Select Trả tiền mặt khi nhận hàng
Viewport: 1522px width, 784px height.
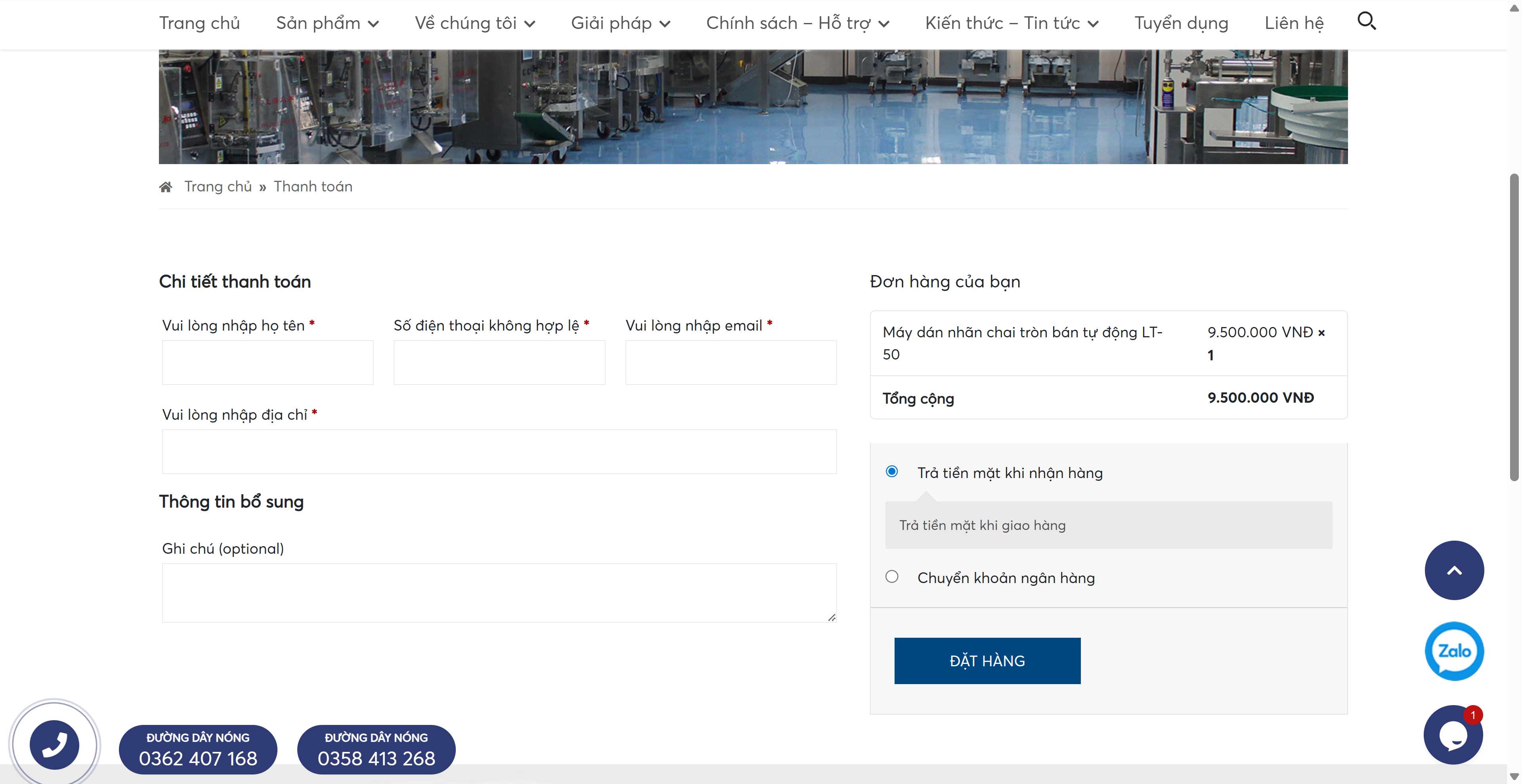[891, 471]
